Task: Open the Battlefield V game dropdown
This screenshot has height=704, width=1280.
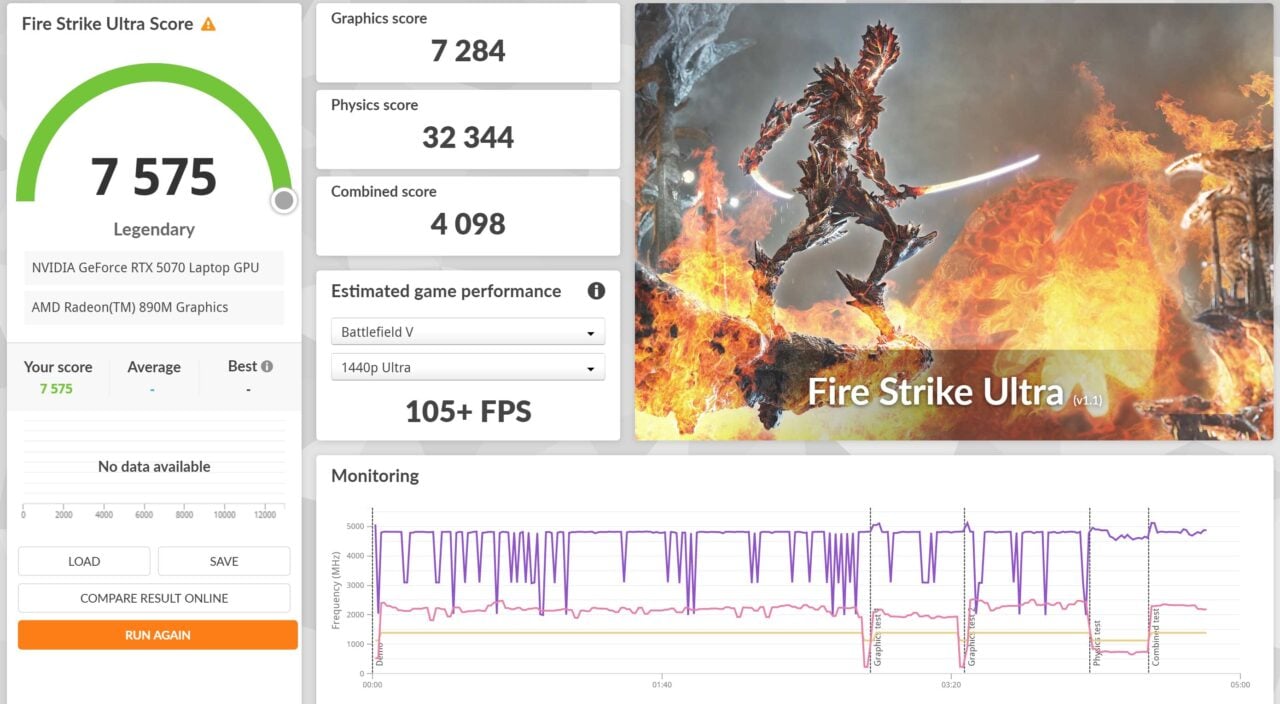Action: click(468, 332)
